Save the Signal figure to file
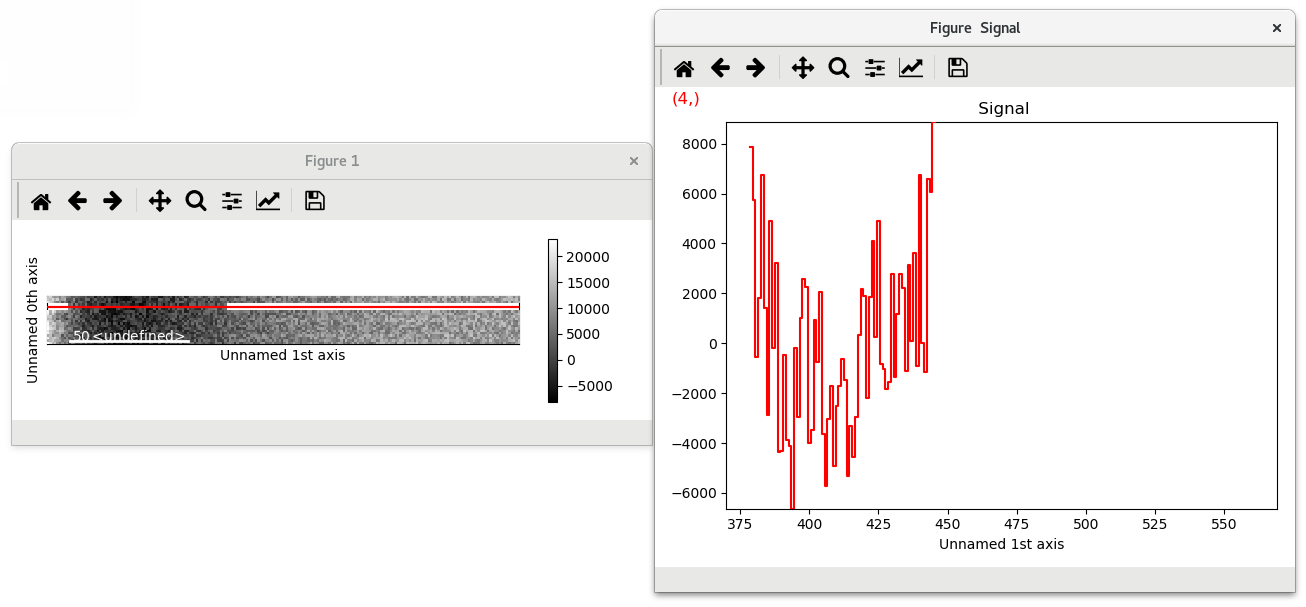This screenshot has width=1306, height=607. tap(957, 67)
